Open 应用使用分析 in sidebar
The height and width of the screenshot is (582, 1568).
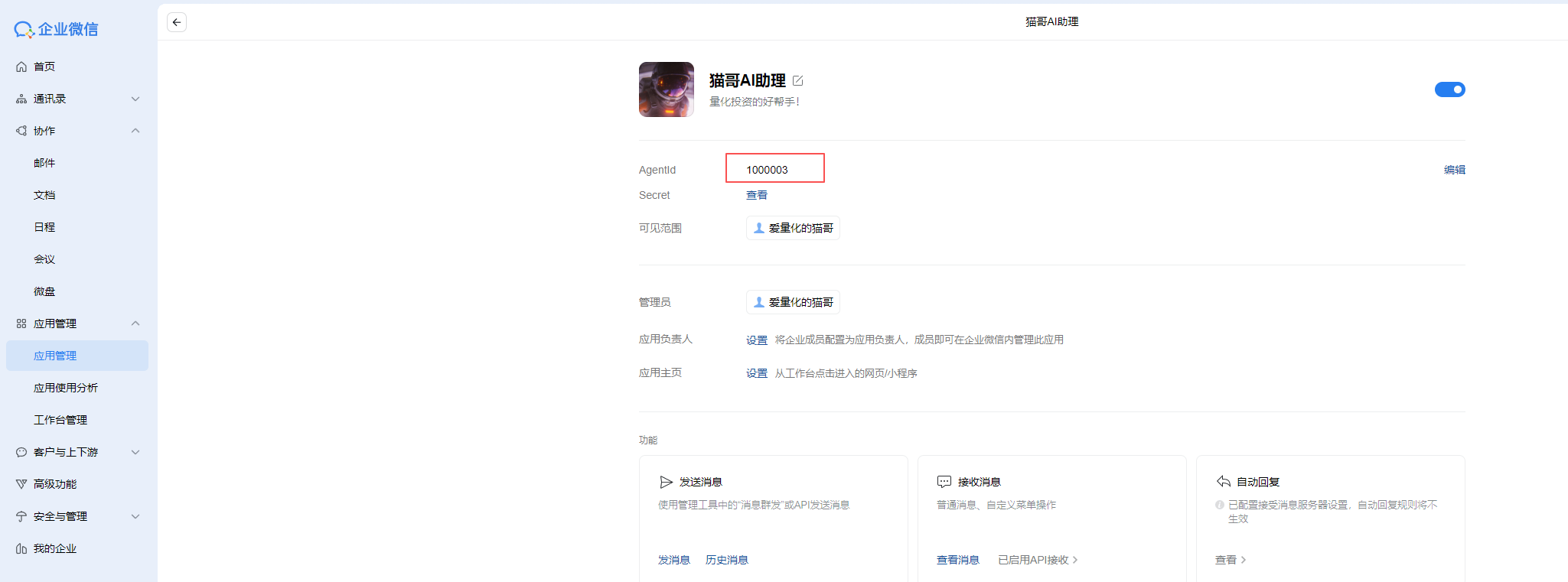tap(66, 388)
